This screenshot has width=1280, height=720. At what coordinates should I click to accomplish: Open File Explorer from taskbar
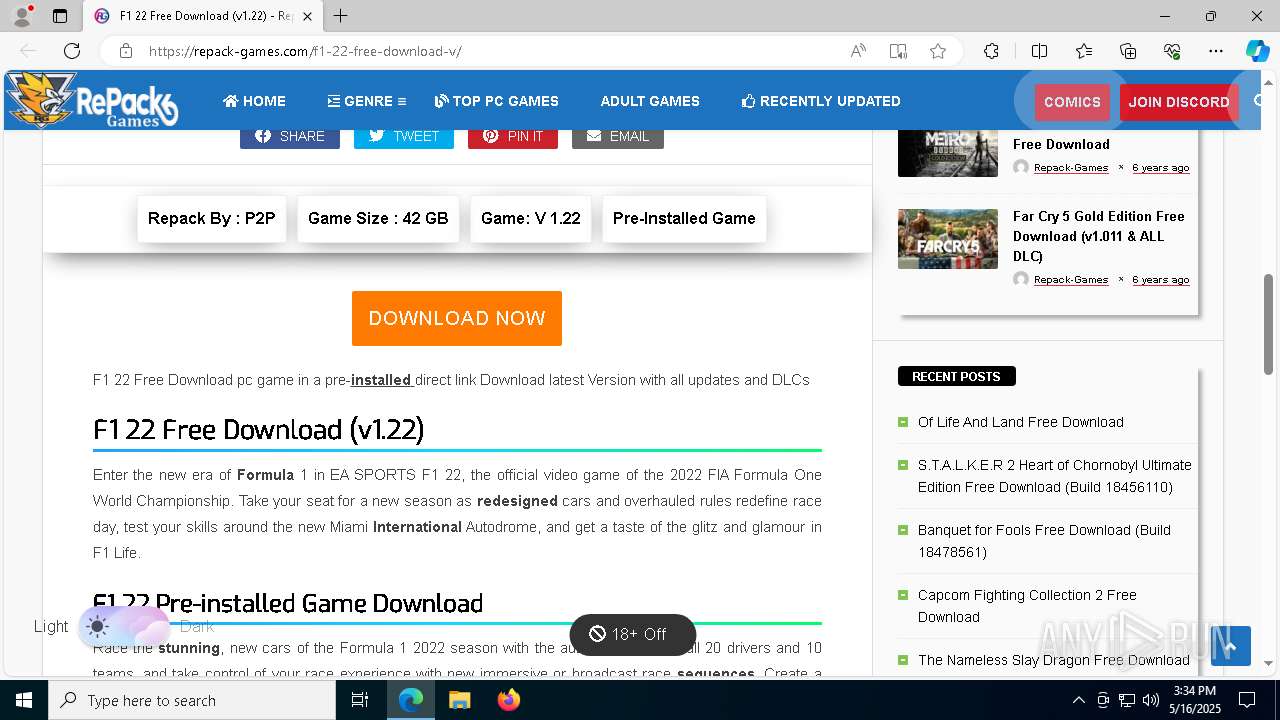click(x=459, y=700)
